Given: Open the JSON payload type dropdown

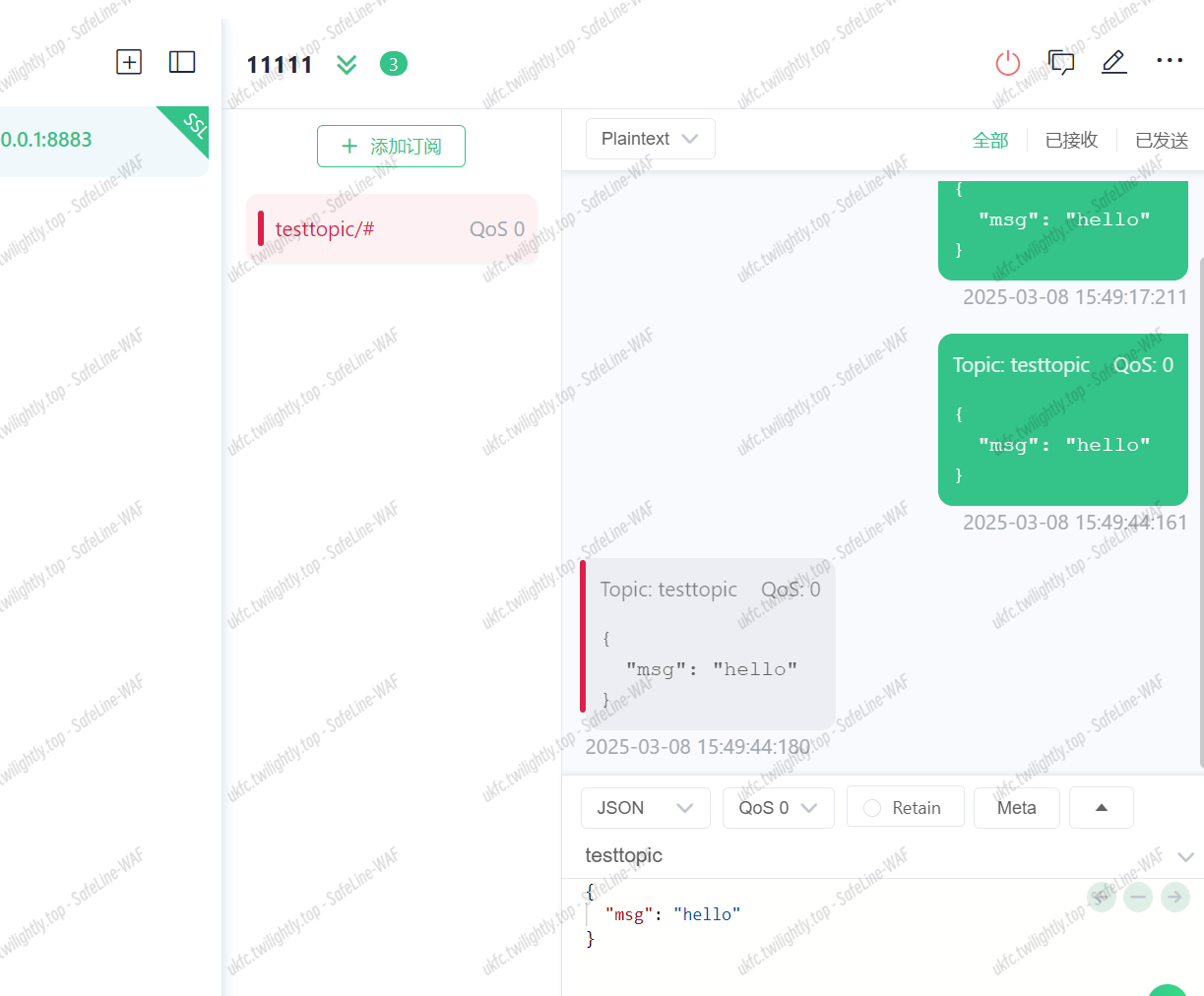Looking at the screenshot, I should click(645, 808).
